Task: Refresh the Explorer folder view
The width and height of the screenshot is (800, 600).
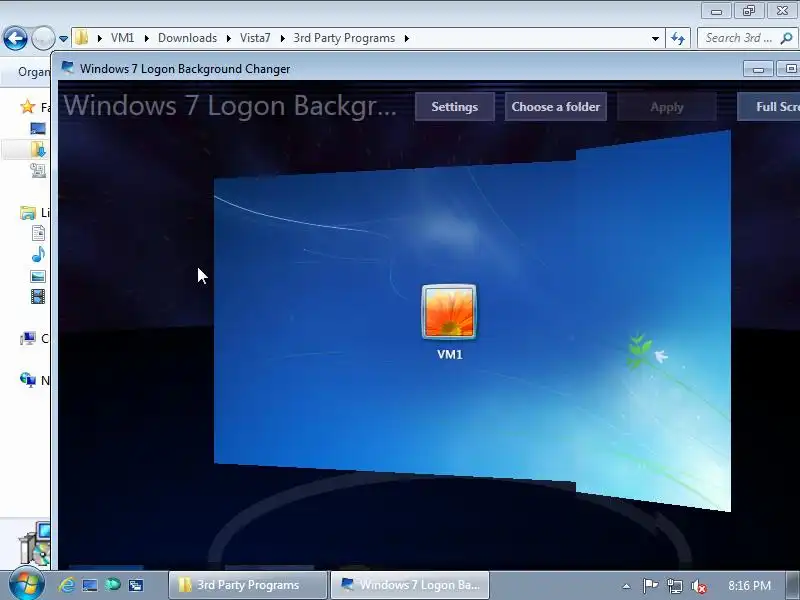Action: 678,38
